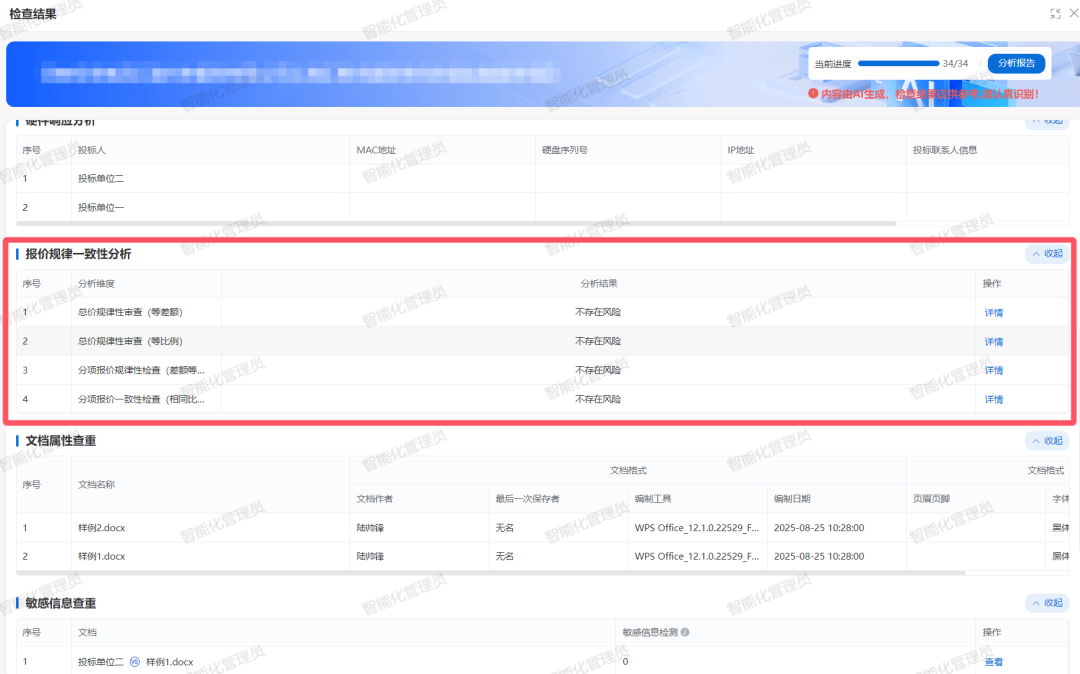Open 详情 for 总价规律性审查 (等比例)
Viewport: 1080px width, 674px height.
point(993,342)
